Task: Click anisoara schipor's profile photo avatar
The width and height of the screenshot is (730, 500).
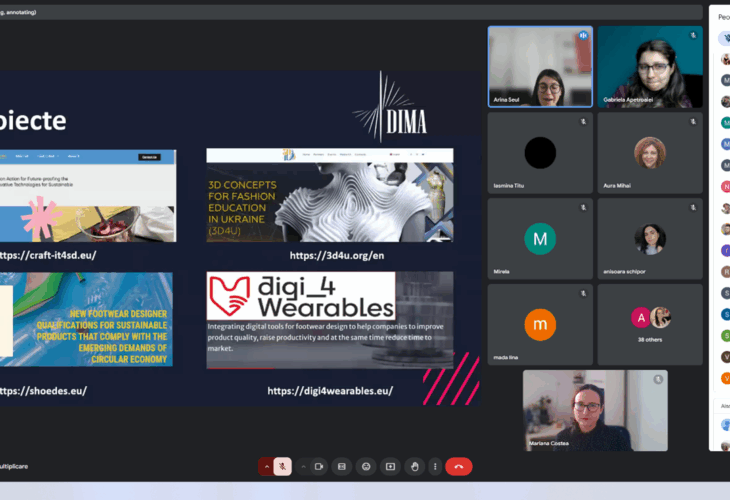Action: [x=650, y=239]
